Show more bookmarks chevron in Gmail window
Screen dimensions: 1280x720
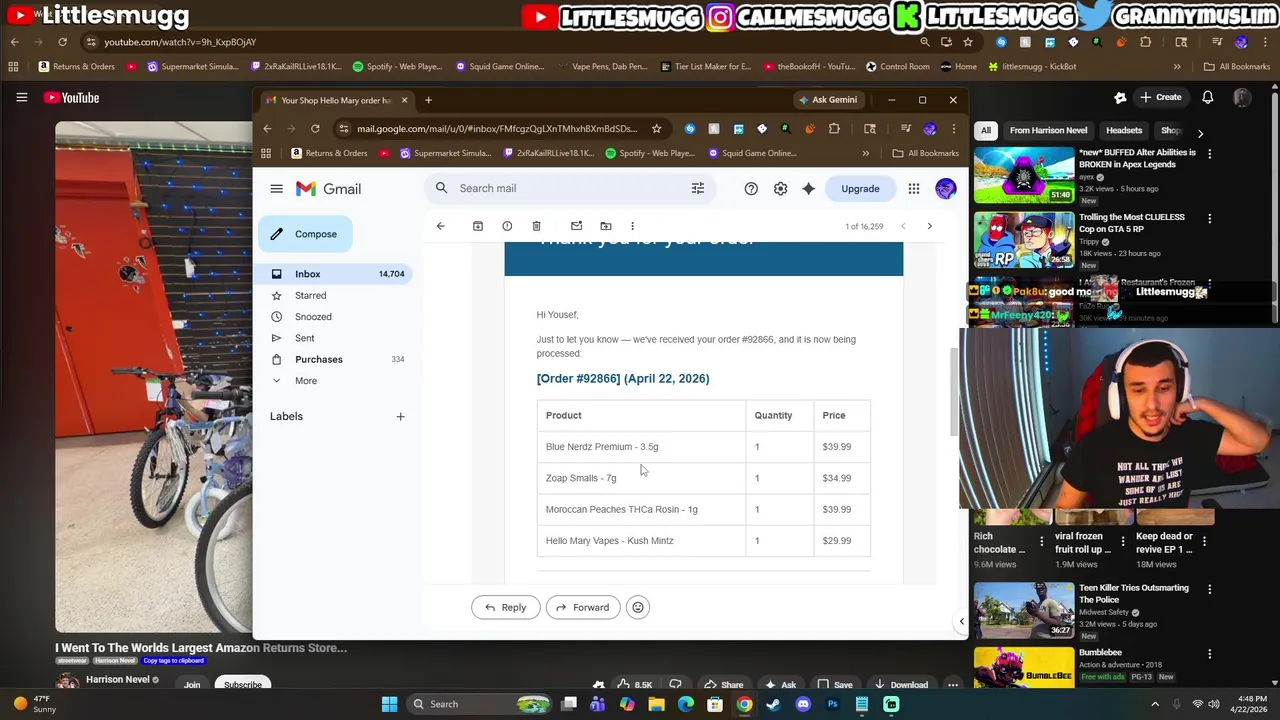tap(865, 153)
